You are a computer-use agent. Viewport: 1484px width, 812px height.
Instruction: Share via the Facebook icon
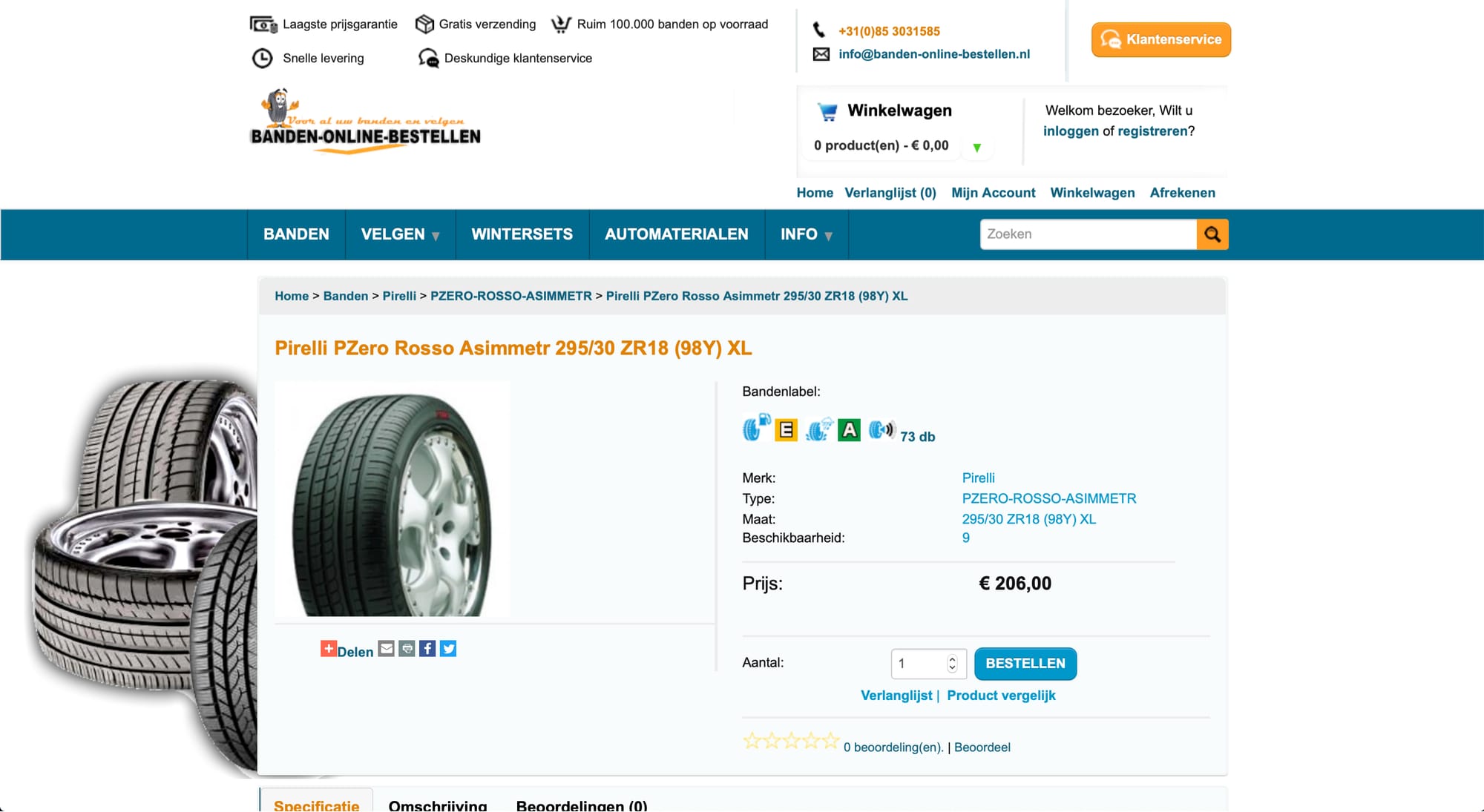427,649
